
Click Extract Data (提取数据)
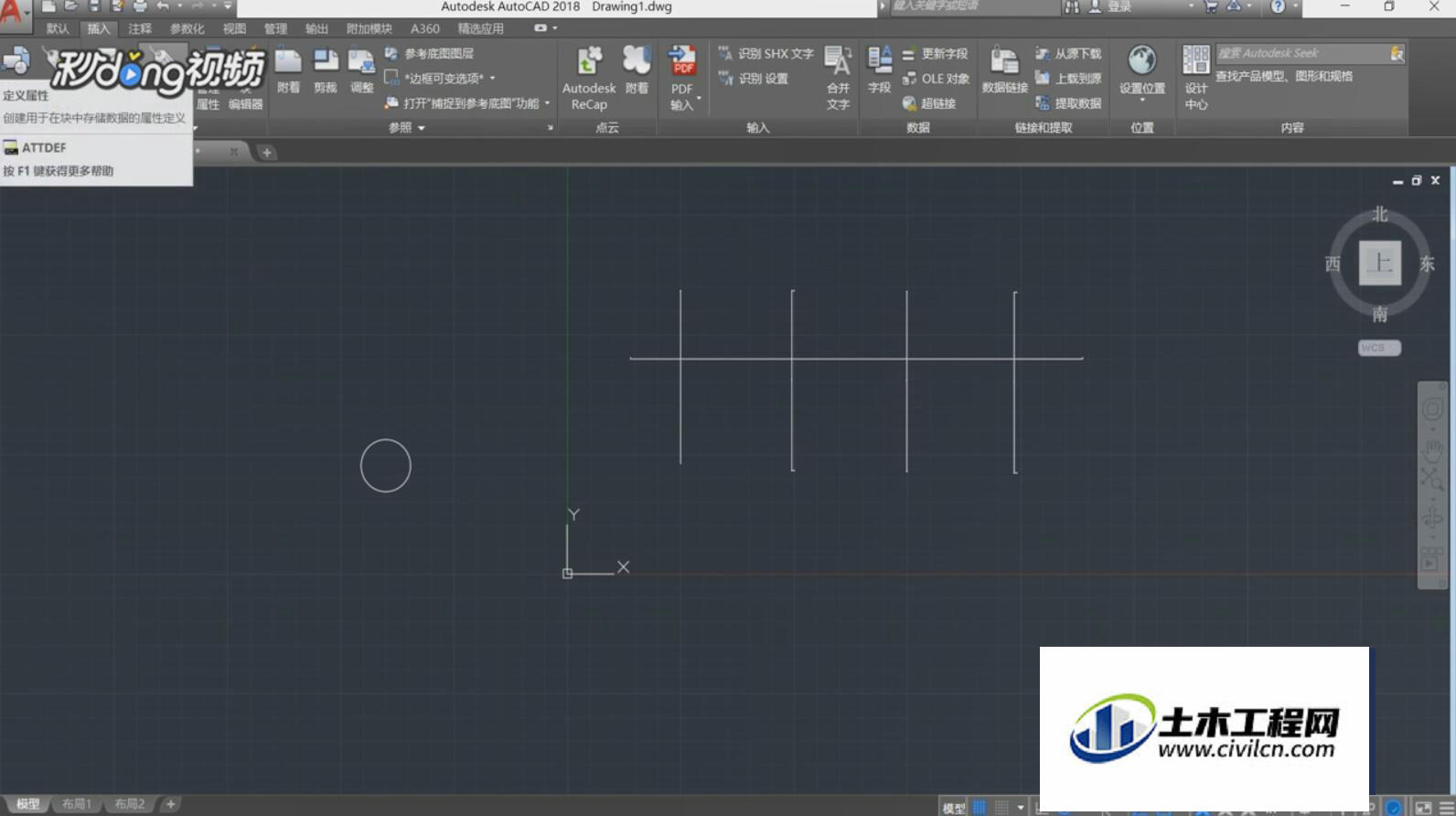(1068, 103)
